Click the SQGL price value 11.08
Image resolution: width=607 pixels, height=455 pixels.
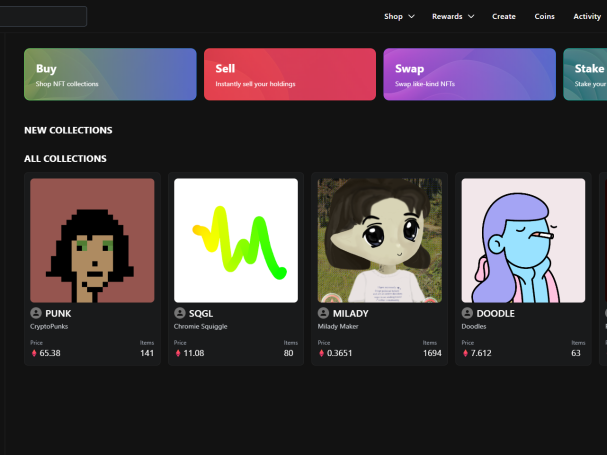[194, 353]
